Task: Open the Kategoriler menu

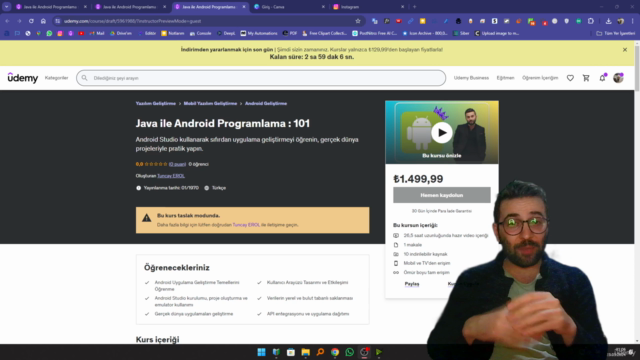Action: 56,78
